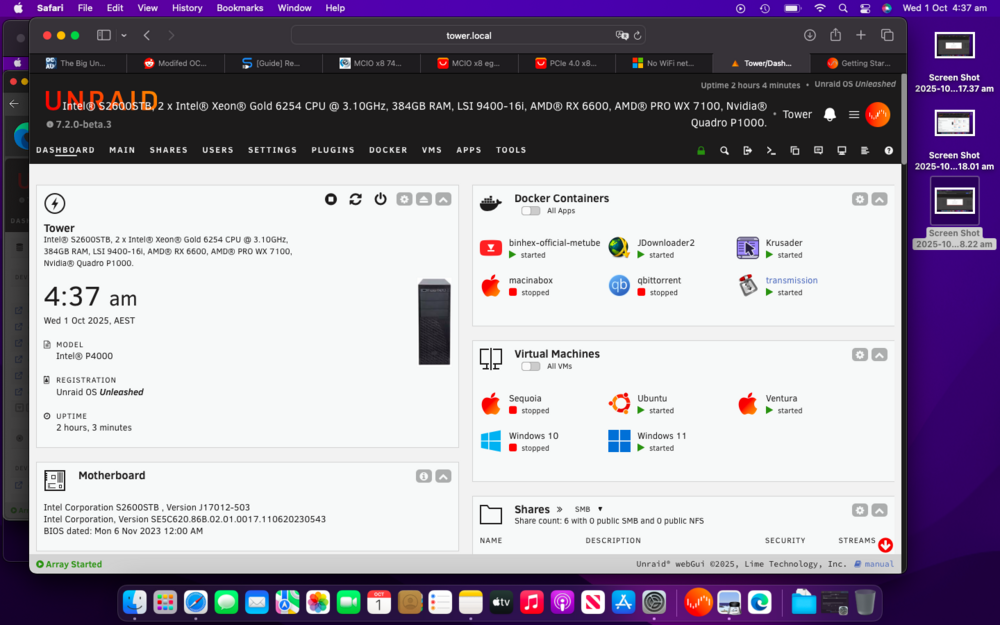Click the help question mark icon

pos(888,151)
